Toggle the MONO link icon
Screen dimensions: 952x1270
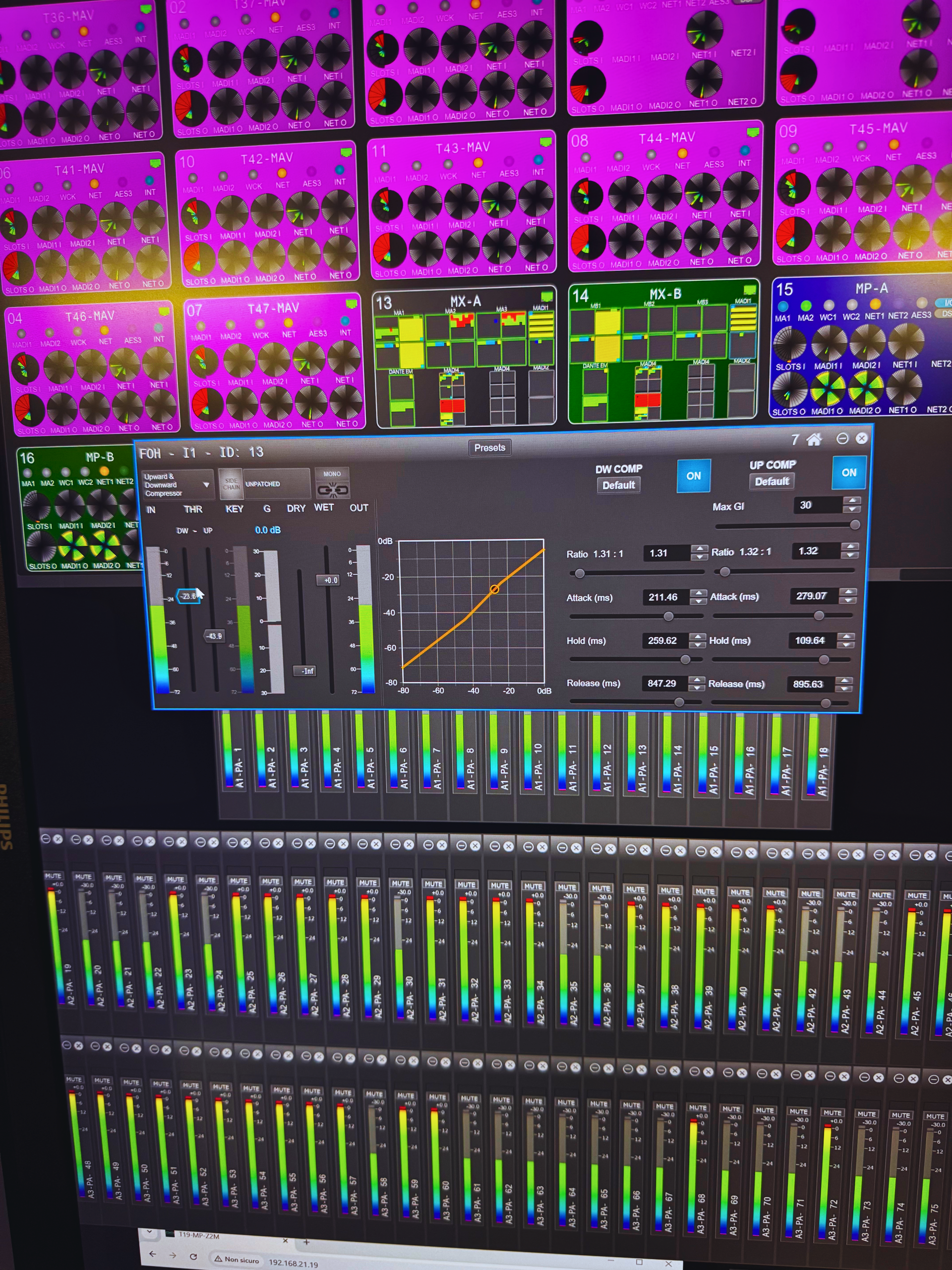[333, 490]
